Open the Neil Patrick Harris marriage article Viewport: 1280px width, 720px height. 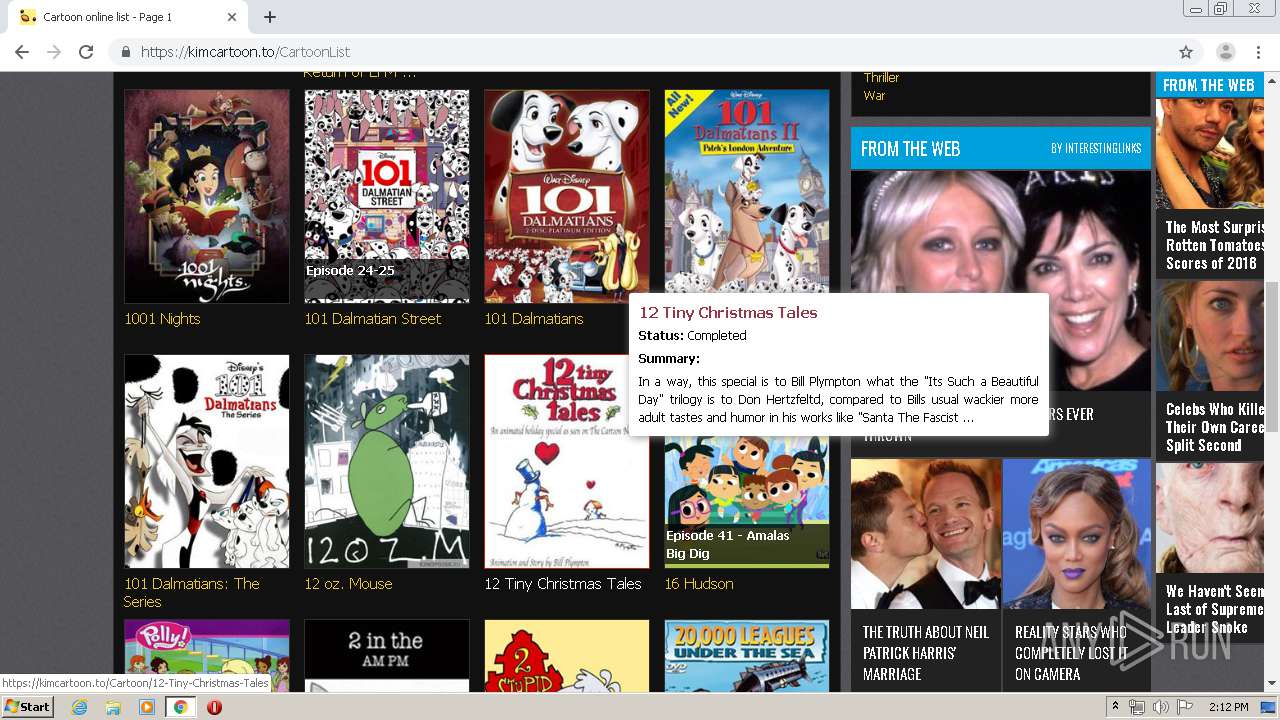(925, 574)
